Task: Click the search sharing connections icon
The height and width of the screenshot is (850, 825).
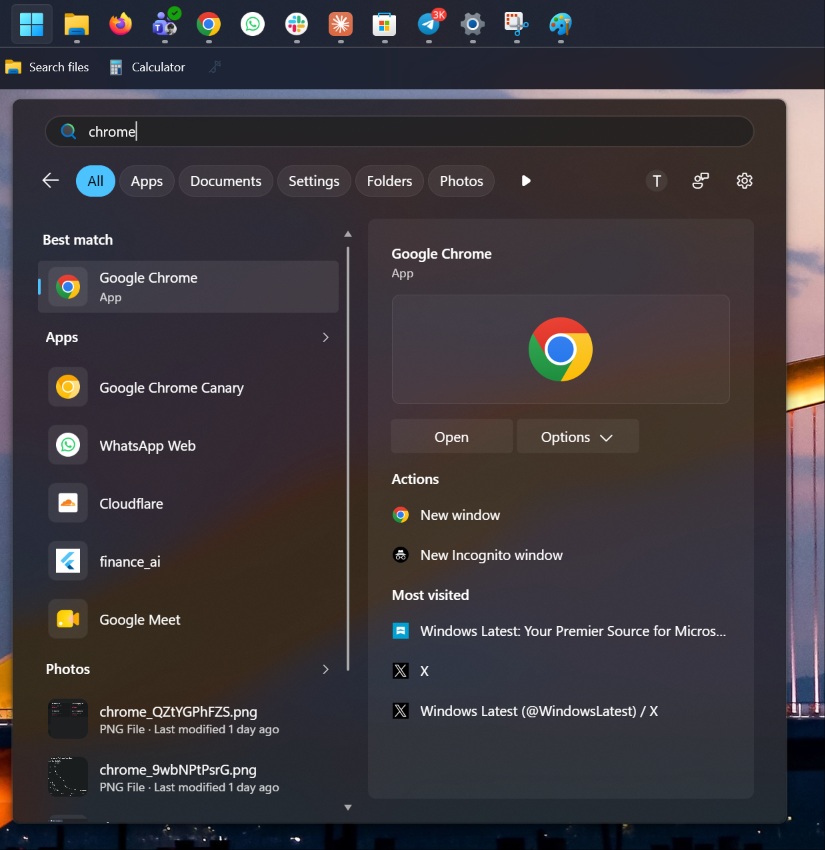Action: 700,181
